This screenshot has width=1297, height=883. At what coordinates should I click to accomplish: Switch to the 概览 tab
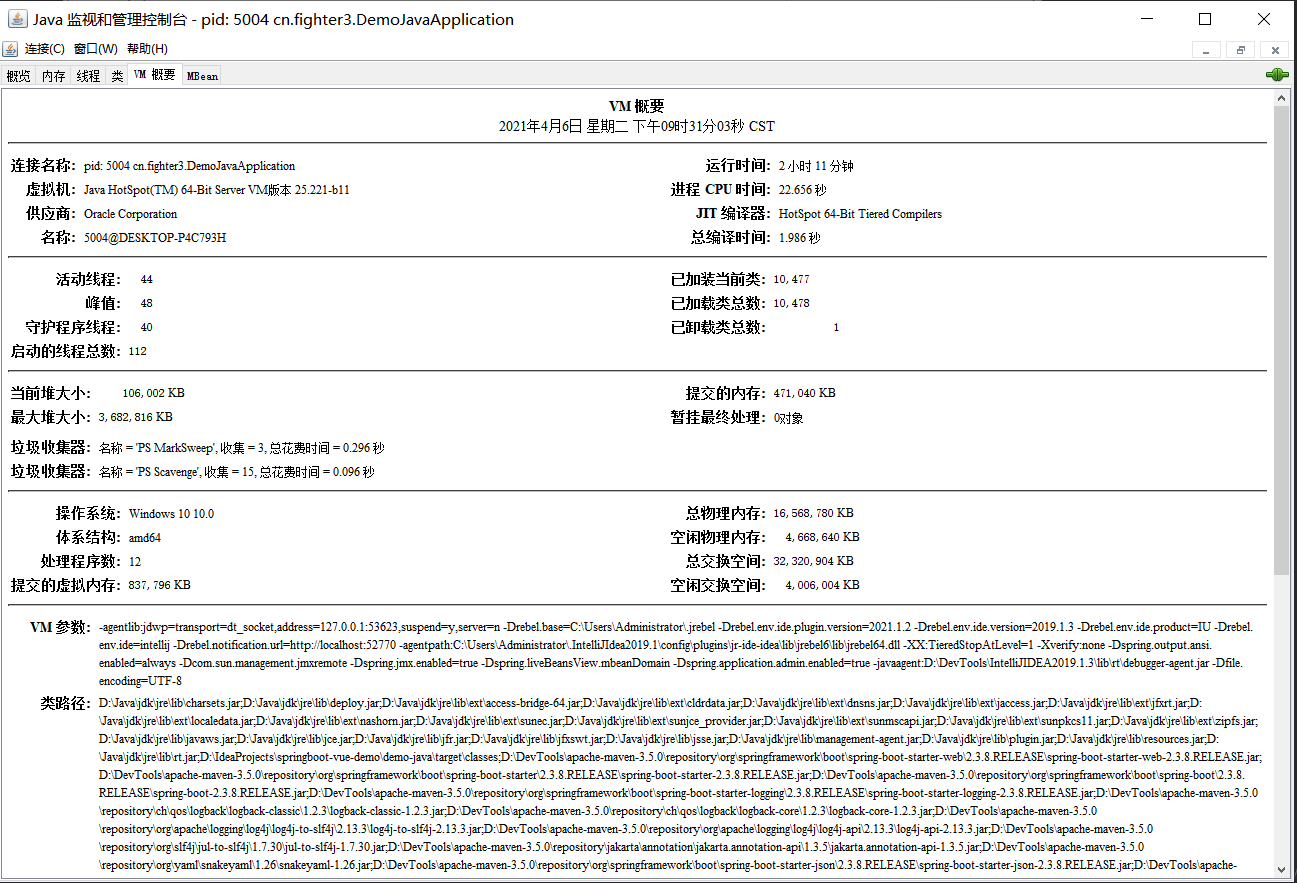18,76
